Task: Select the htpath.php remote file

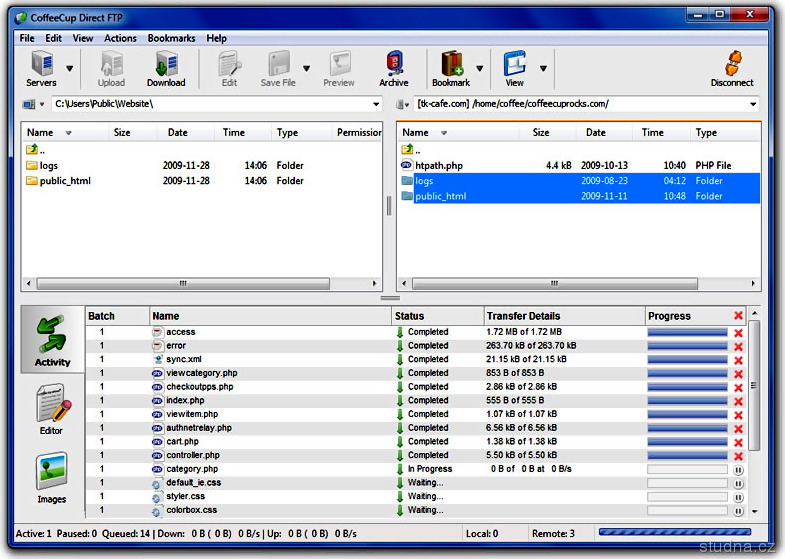Action: (439, 165)
